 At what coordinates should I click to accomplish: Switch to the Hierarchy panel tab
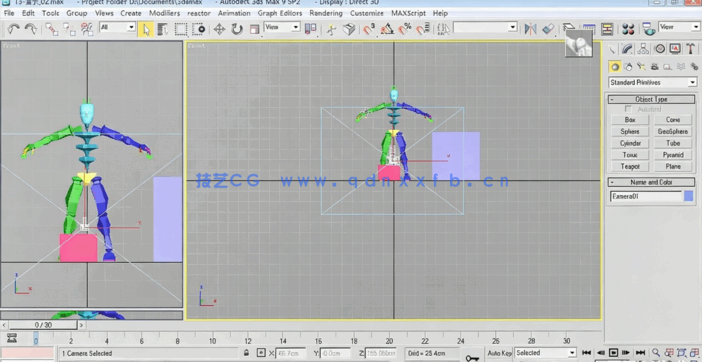[643, 49]
